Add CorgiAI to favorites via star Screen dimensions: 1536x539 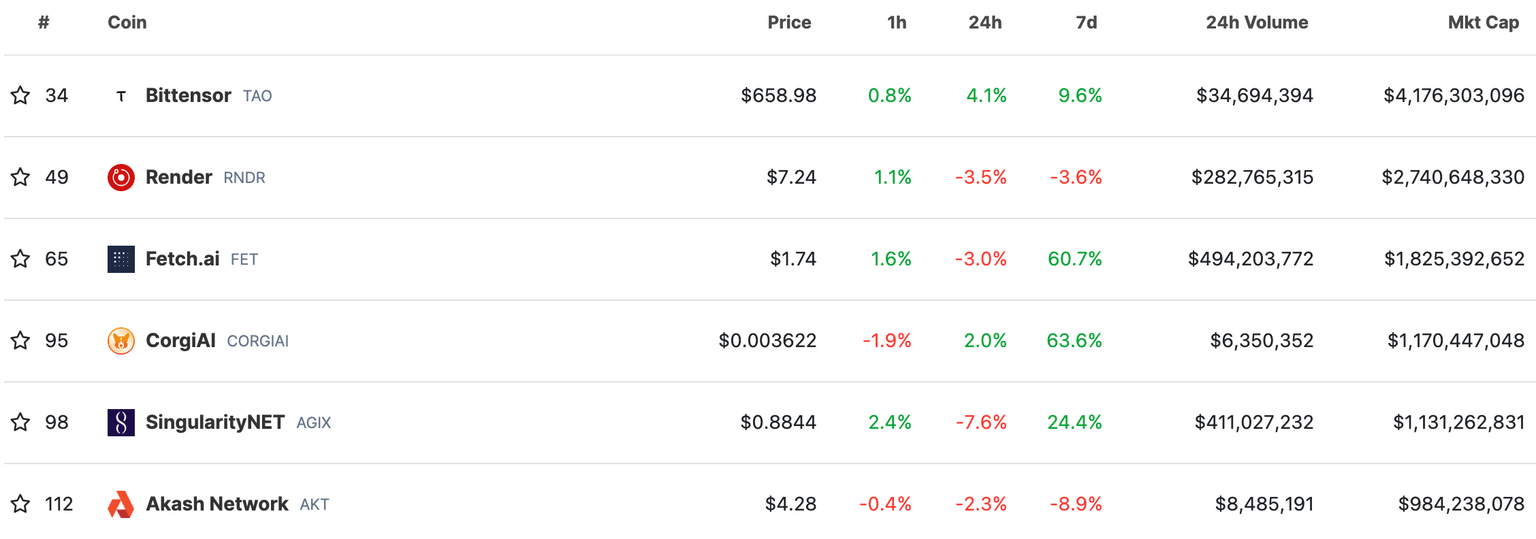point(20,341)
